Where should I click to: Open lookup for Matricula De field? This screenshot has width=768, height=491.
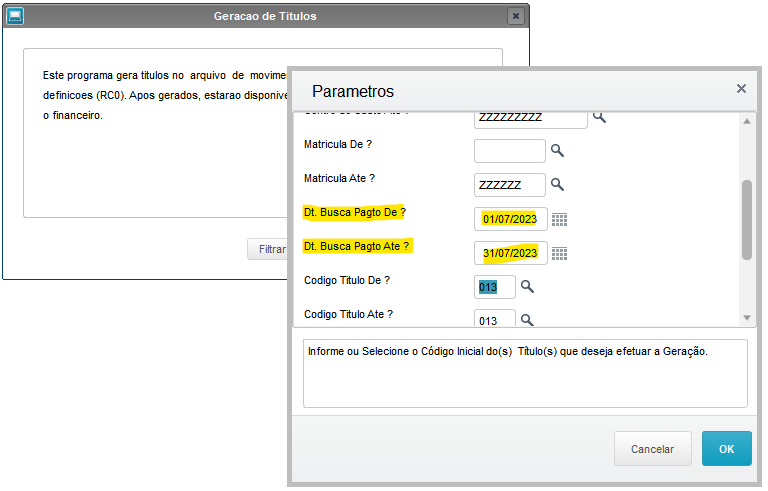557,150
